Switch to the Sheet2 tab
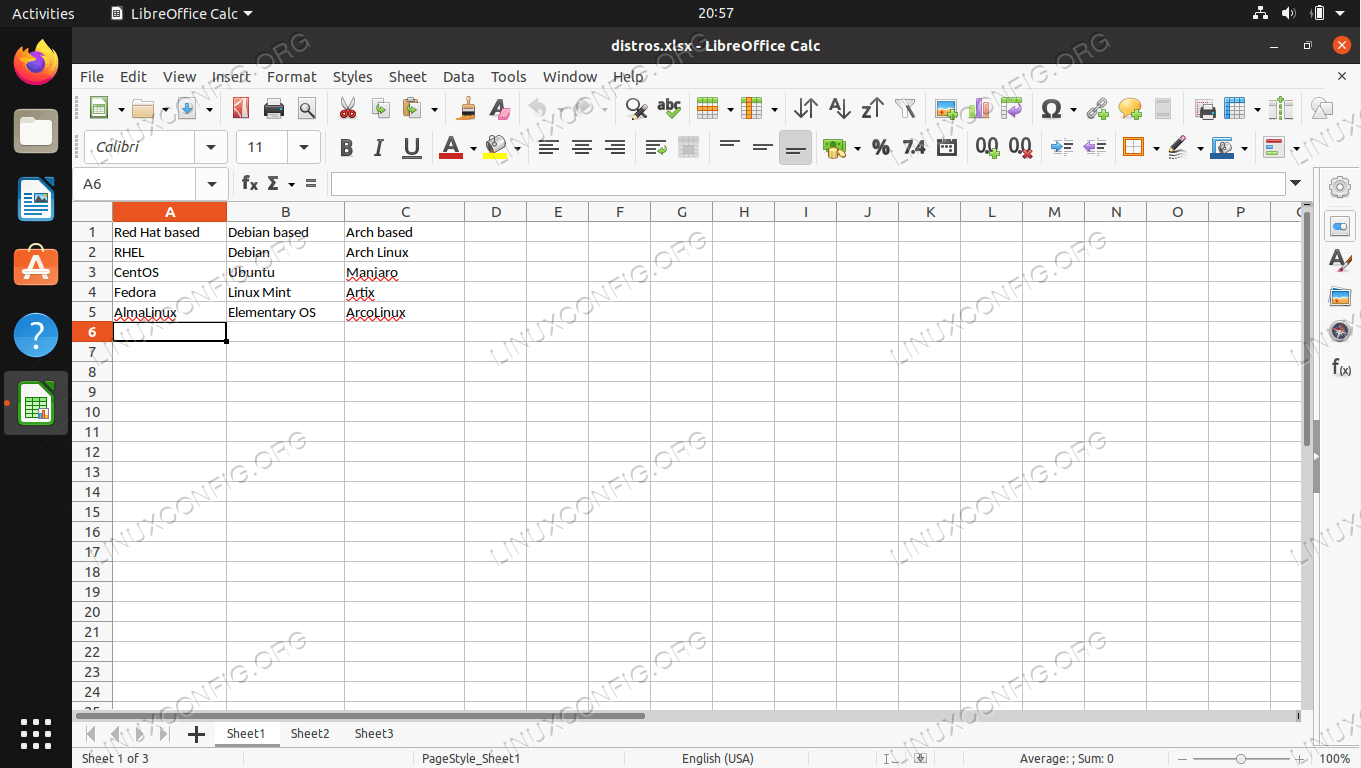 click(x=310, y=733)
